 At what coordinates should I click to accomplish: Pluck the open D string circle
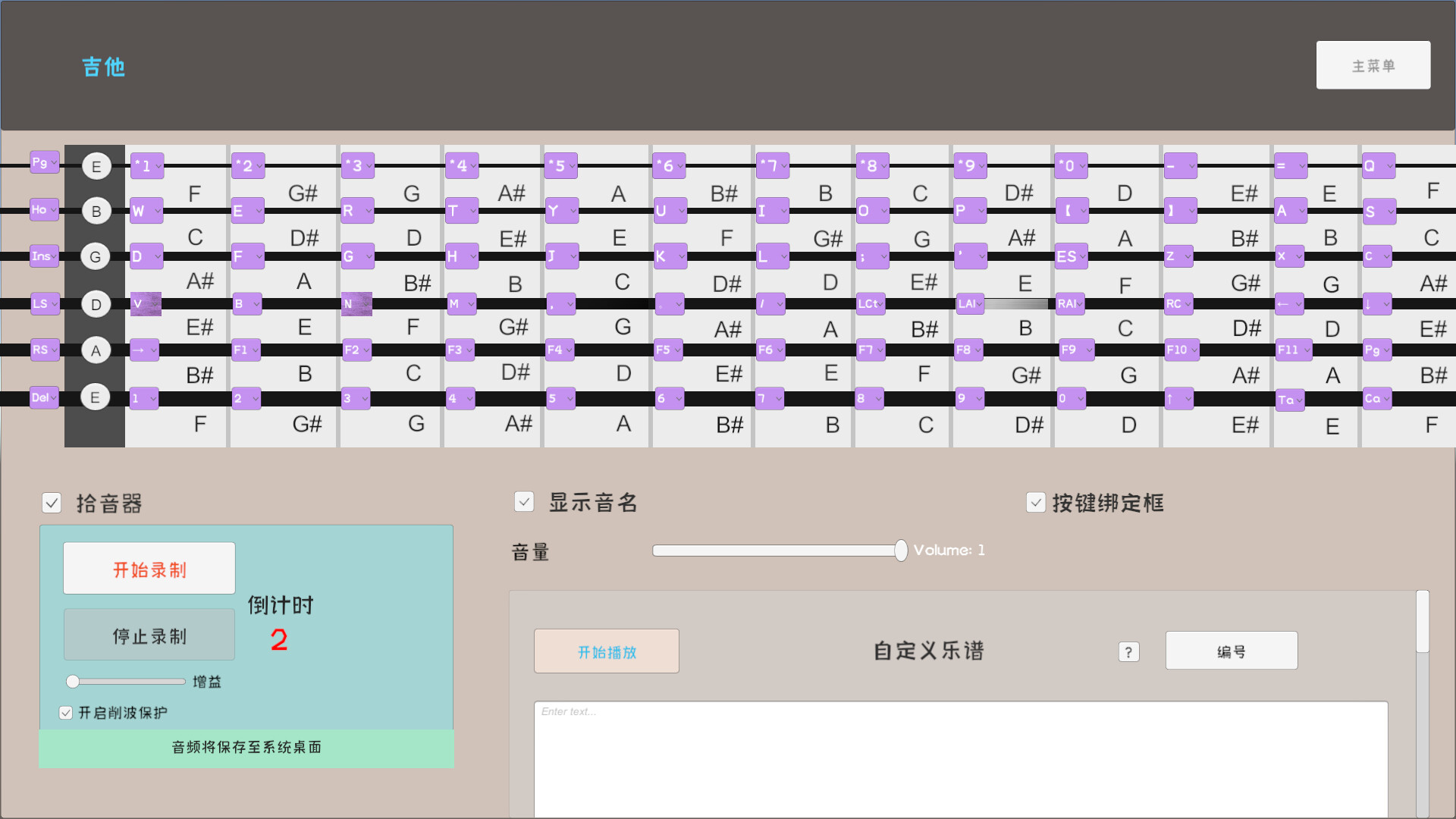coord(96,305)
